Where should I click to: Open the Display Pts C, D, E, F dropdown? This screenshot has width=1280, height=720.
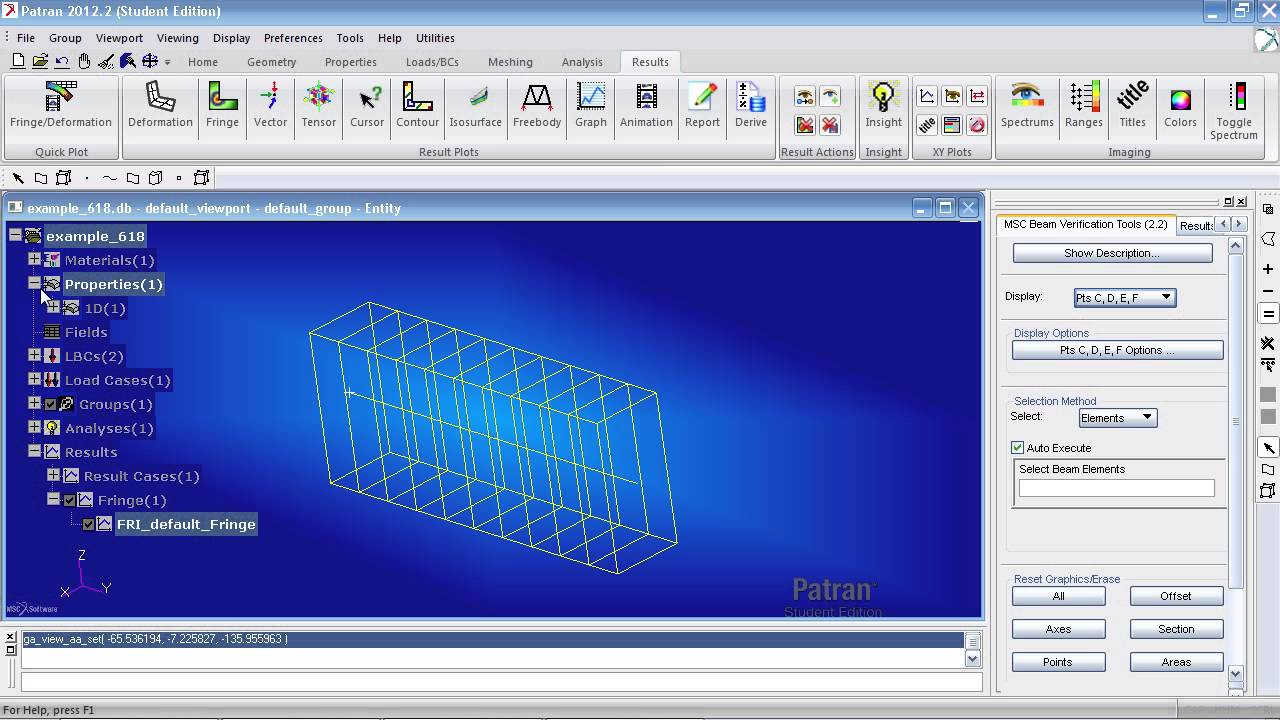[1125, 298]
